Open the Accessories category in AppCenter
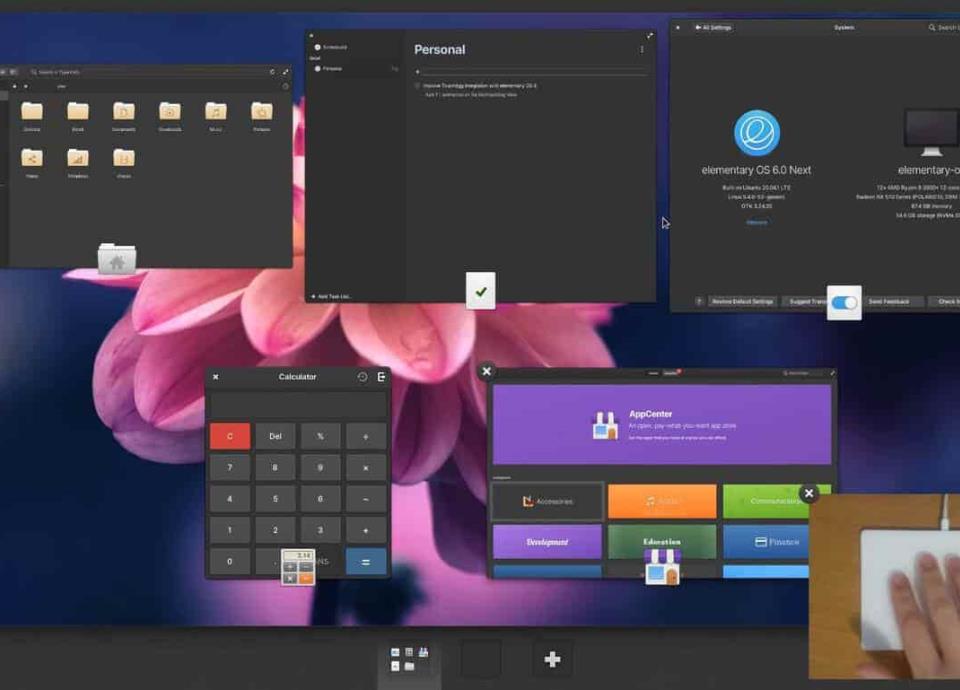This screenshot has height=690, width=960. (548, 501)
